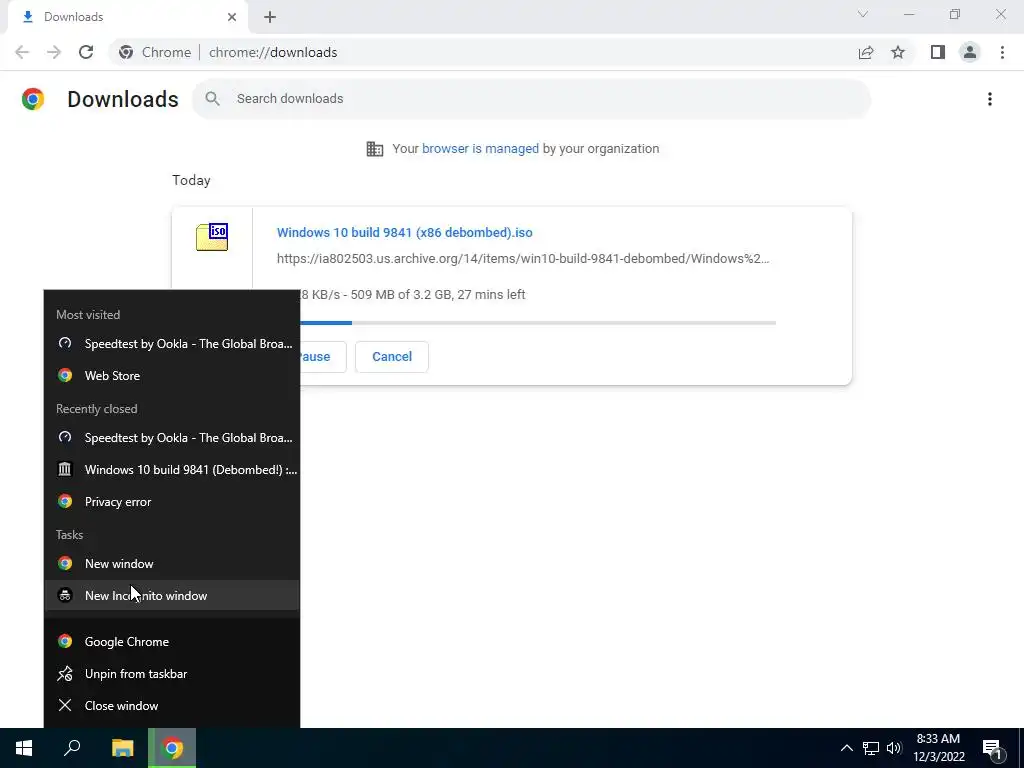Click the Chrome taskbar icon

click(172, 748)
